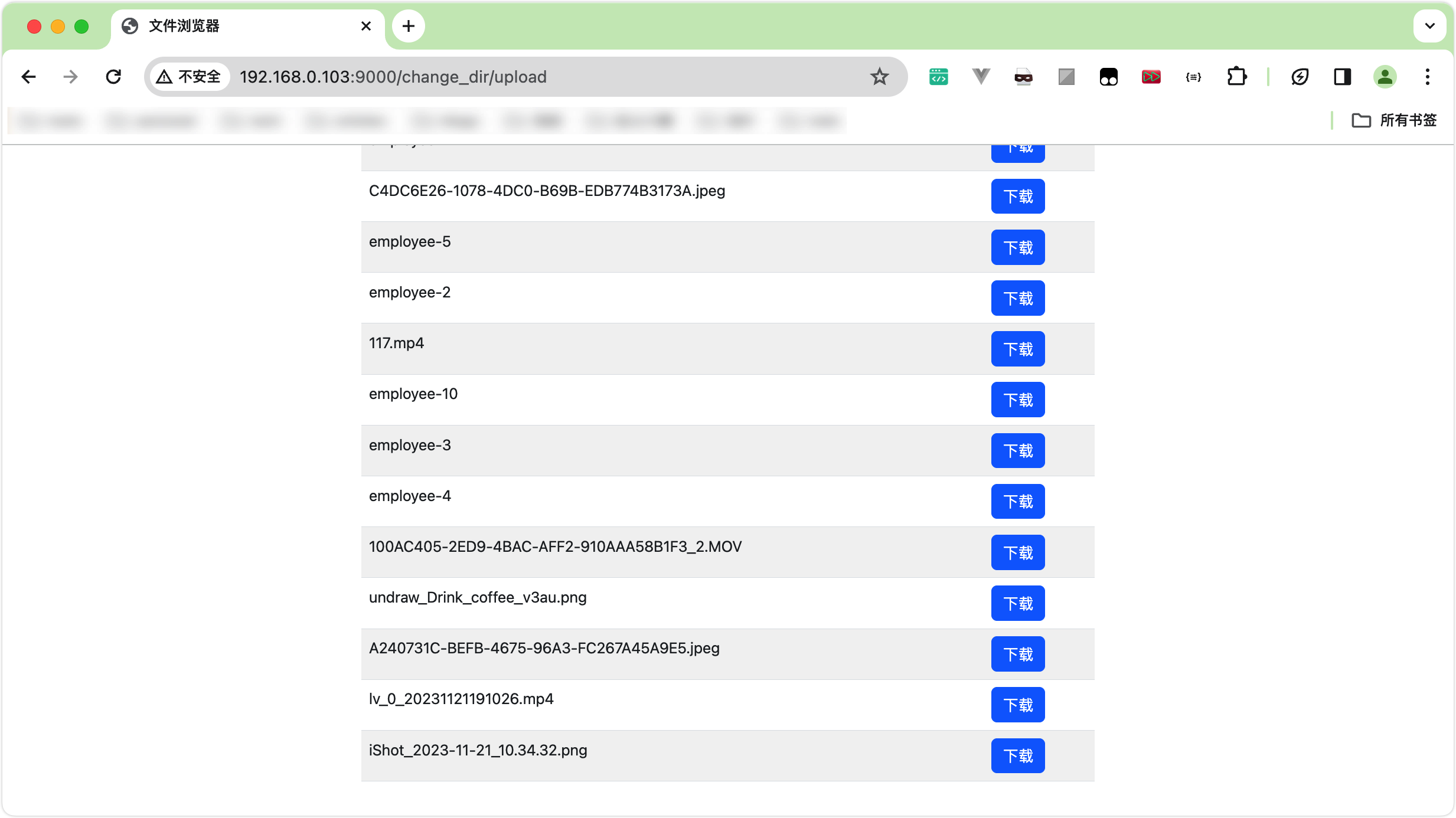Click the curly-braces extension icon
1456x818 pixels.
click(1193, 77)
